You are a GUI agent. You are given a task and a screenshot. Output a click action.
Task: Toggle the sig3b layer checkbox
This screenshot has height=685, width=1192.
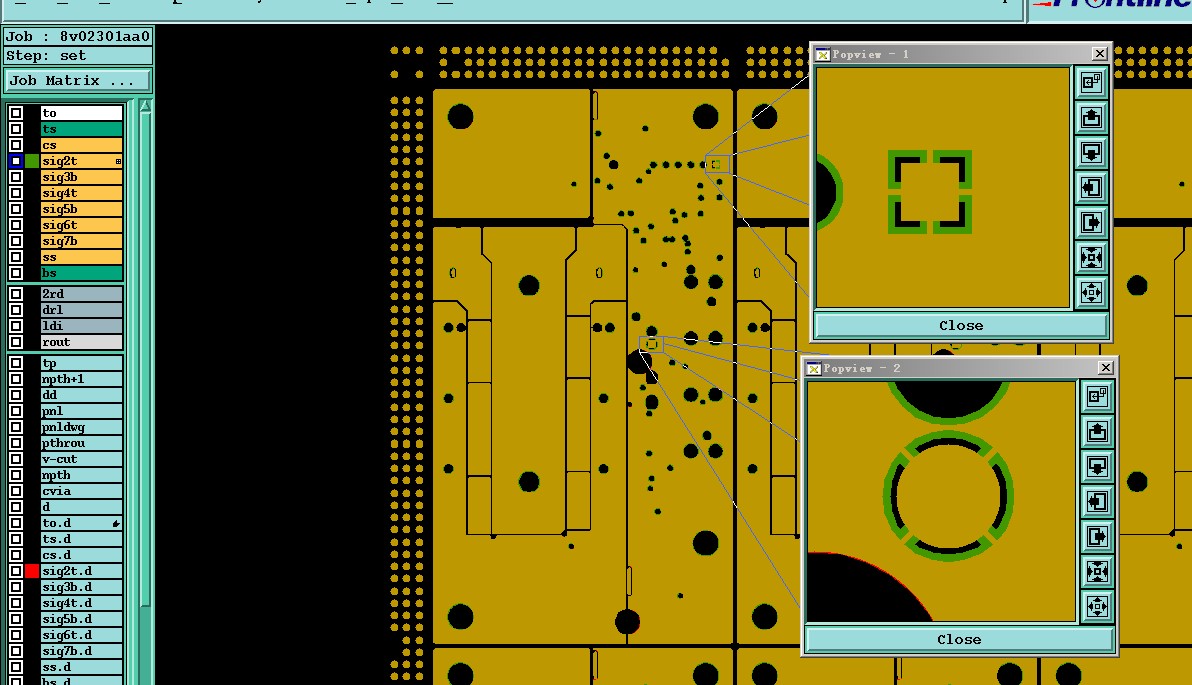(x=16, y=176)
